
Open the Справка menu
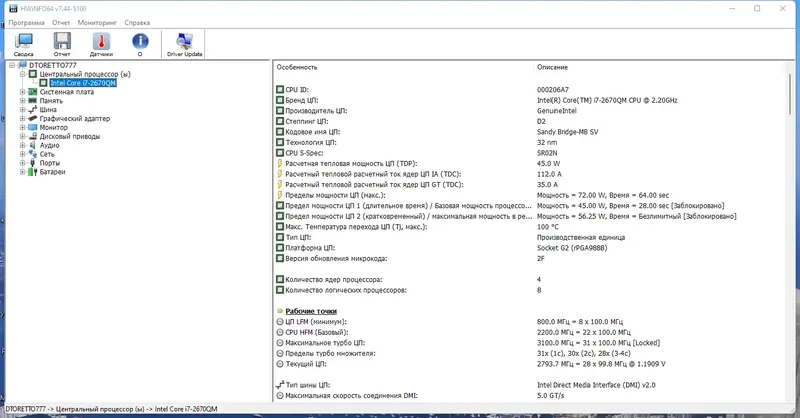tap(137, 22)
